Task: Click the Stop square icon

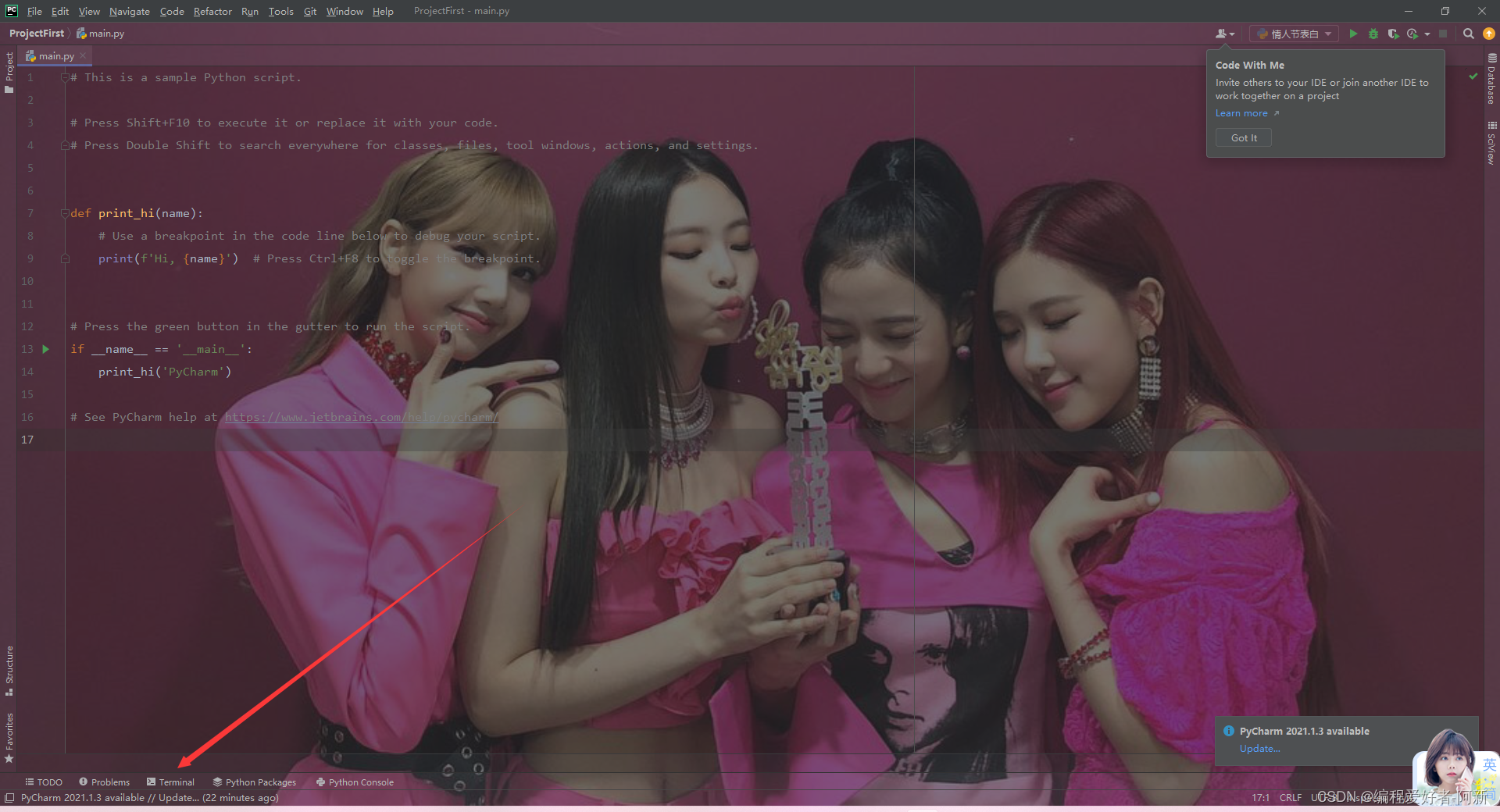Action: coord(1443,34)
